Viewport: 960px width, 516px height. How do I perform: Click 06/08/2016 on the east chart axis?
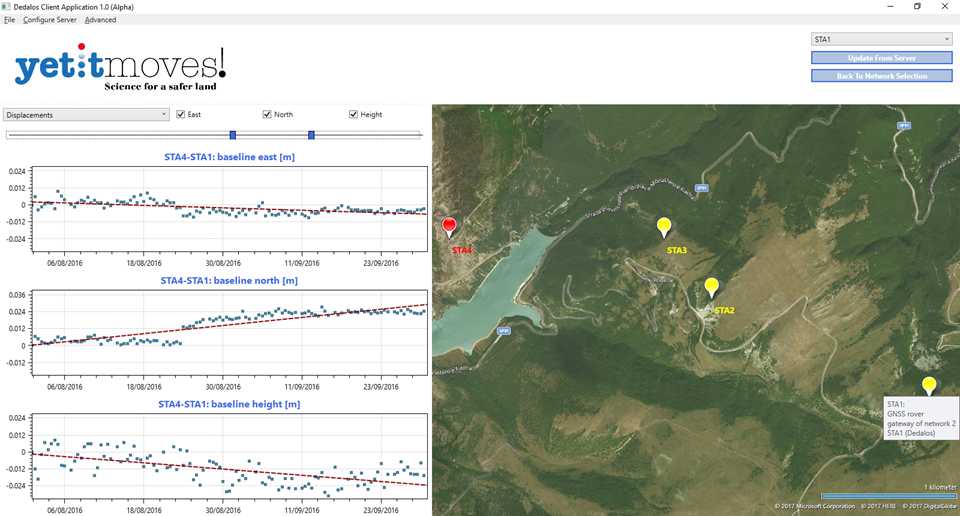pos(65,263)
